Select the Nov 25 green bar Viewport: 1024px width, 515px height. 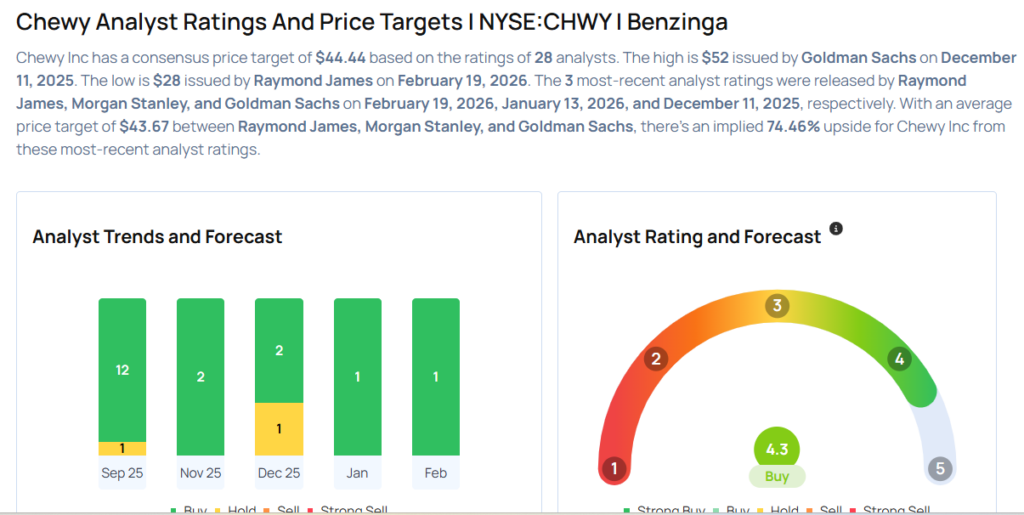click(200, 377)
